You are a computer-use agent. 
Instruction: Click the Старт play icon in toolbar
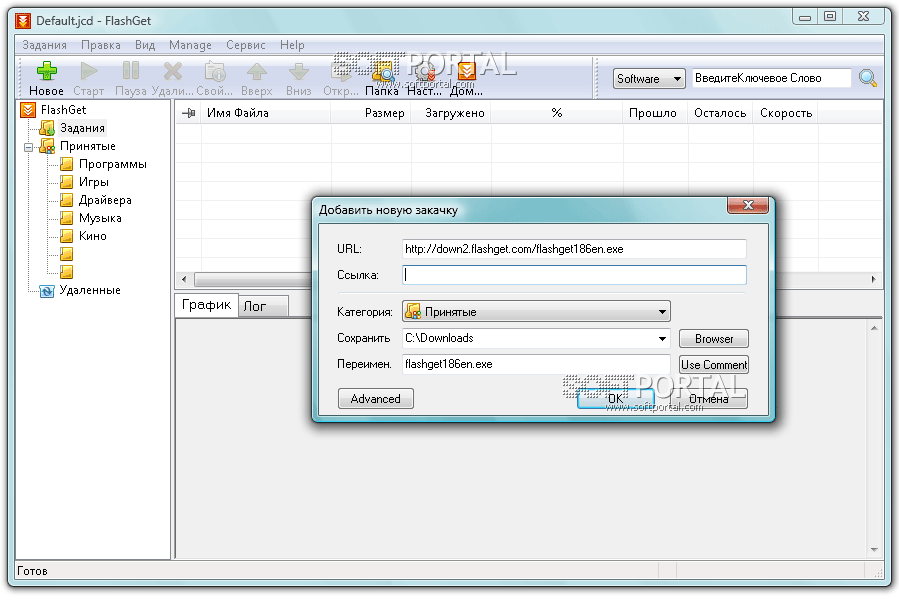[x=89, y=71]
